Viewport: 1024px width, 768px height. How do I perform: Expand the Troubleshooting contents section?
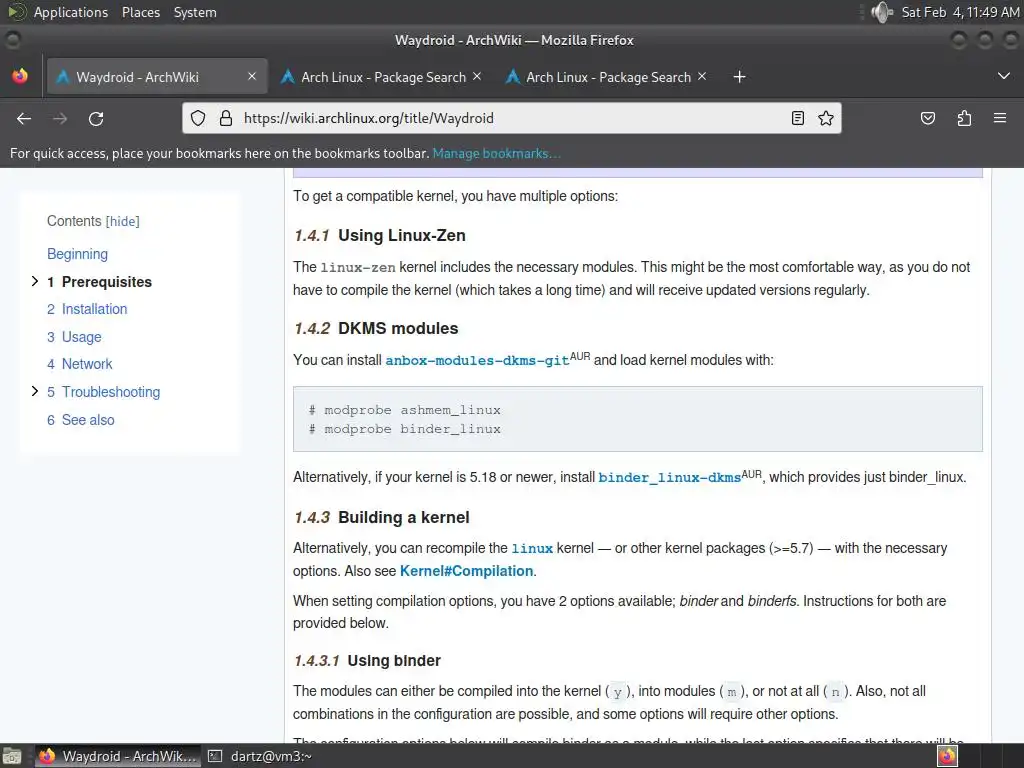(x=35, y=391)
